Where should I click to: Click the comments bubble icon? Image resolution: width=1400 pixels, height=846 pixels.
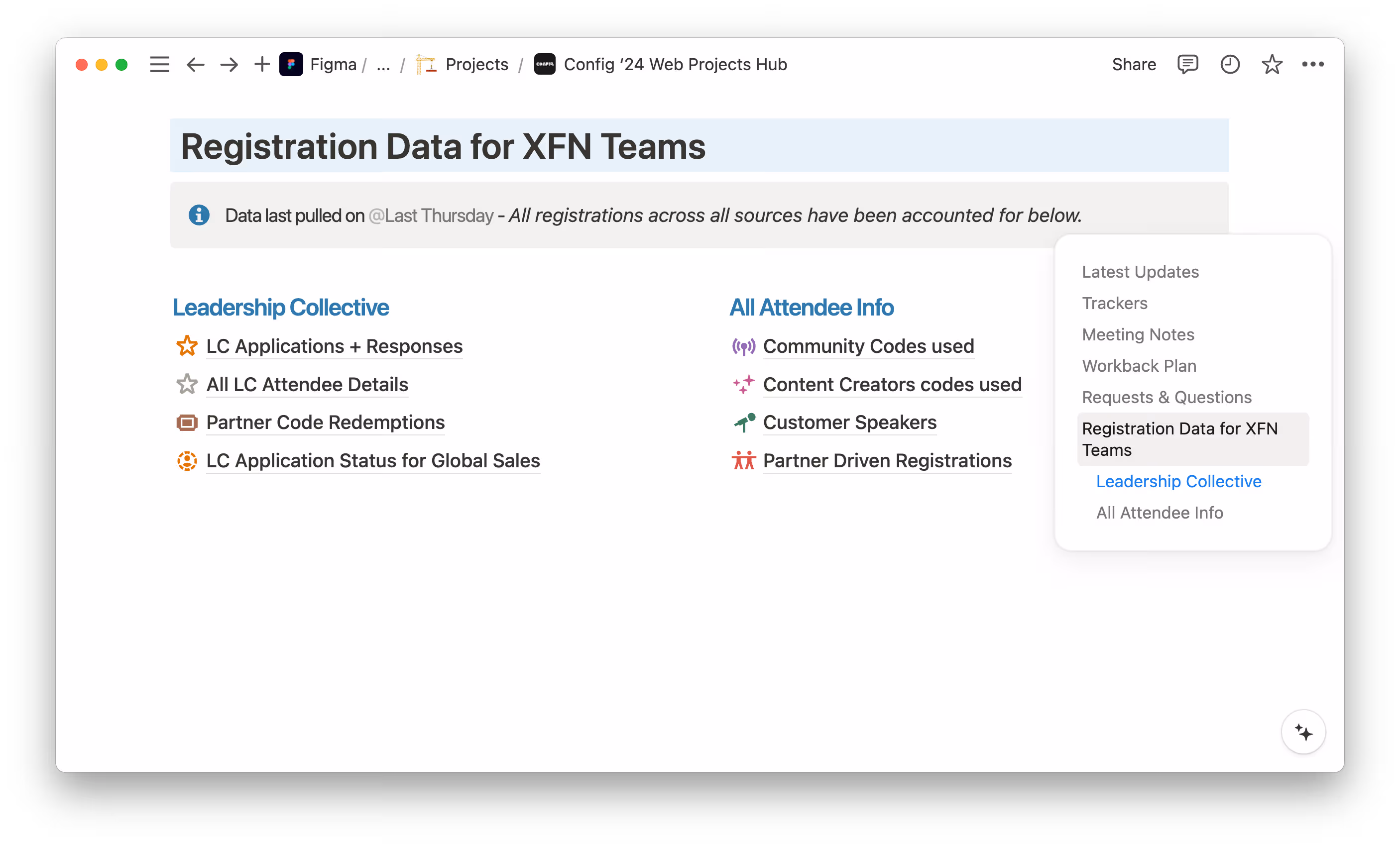pyautogui.click(x=1187, y=64)
